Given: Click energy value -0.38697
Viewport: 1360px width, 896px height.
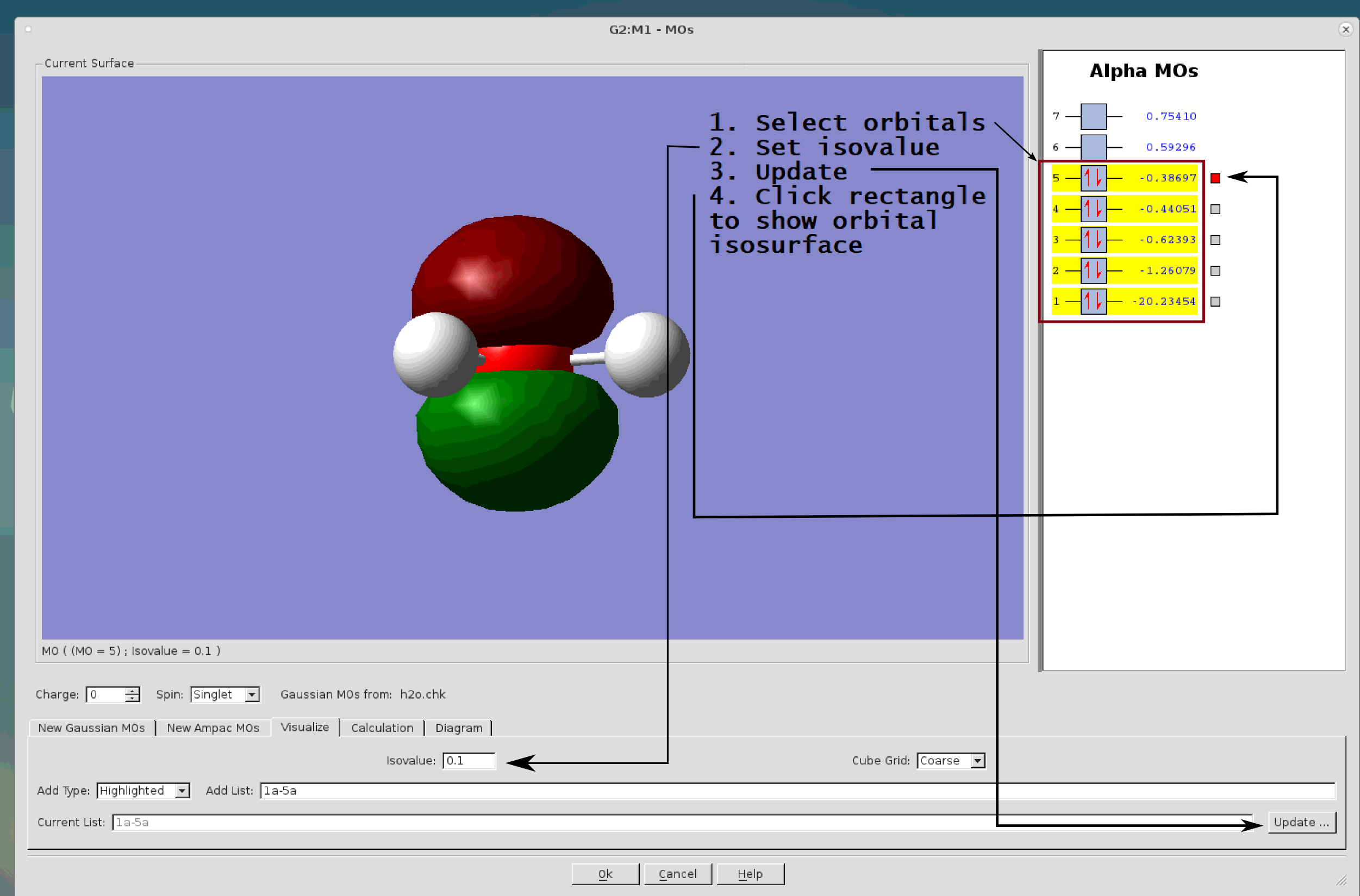Looking at the screenshot, I should 1168,178.
